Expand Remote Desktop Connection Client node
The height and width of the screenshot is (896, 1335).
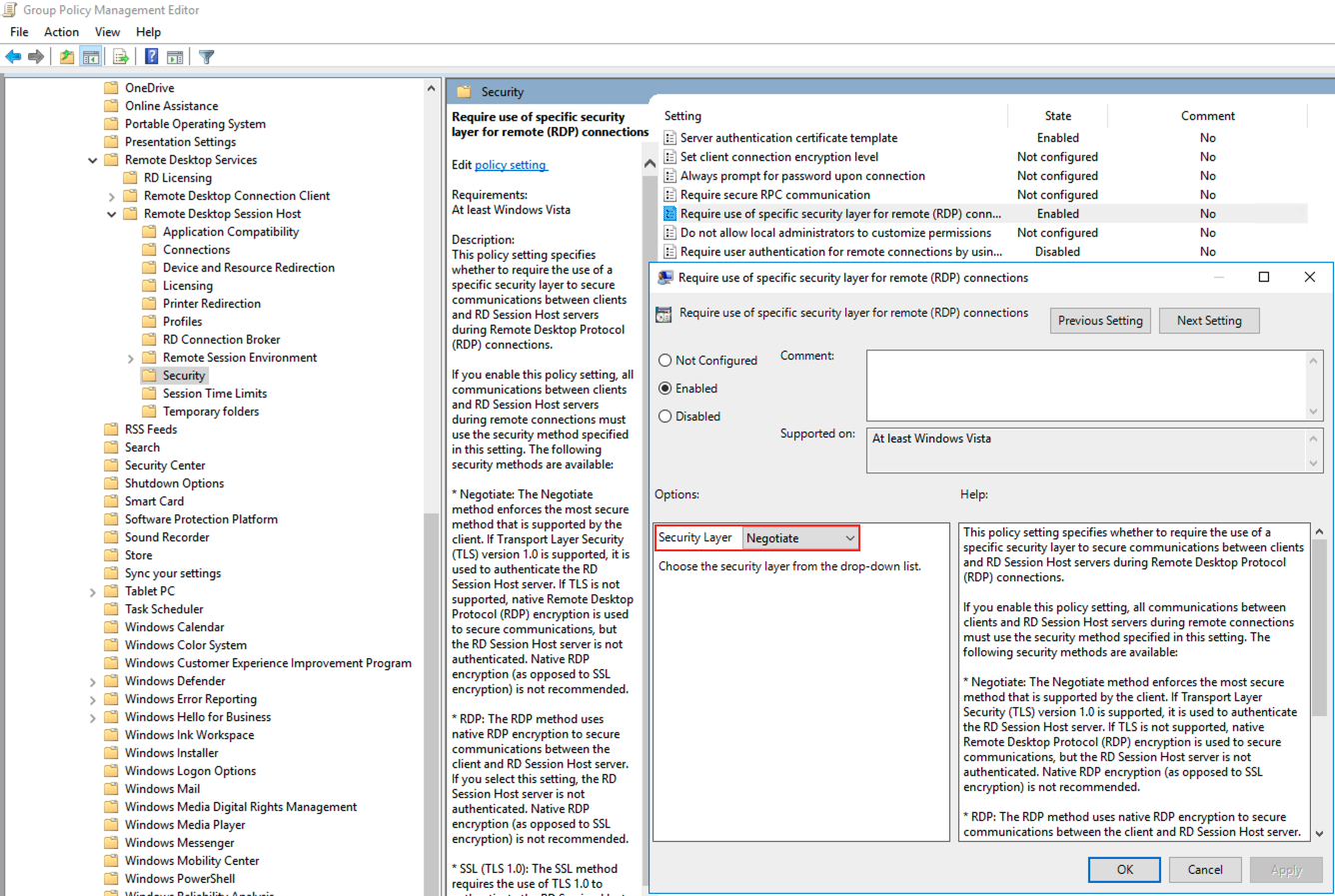pyautogui.click(x=112, y=197)
